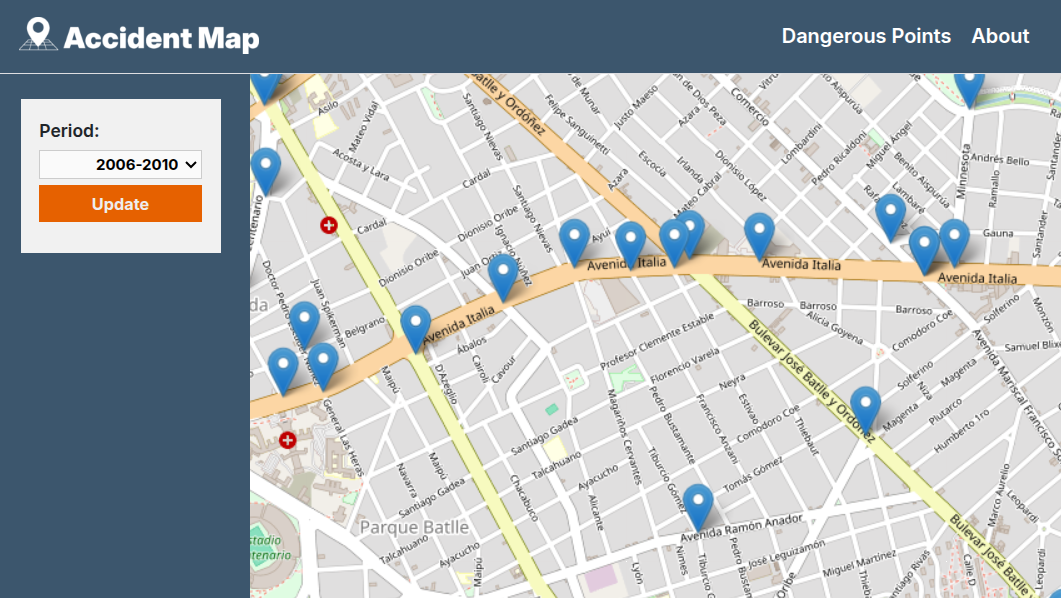This screenshot has height=598, width=1061.
Task: Select the pin covering the Doctor Pedro Escuder label
Action: [x=304, y=325]
